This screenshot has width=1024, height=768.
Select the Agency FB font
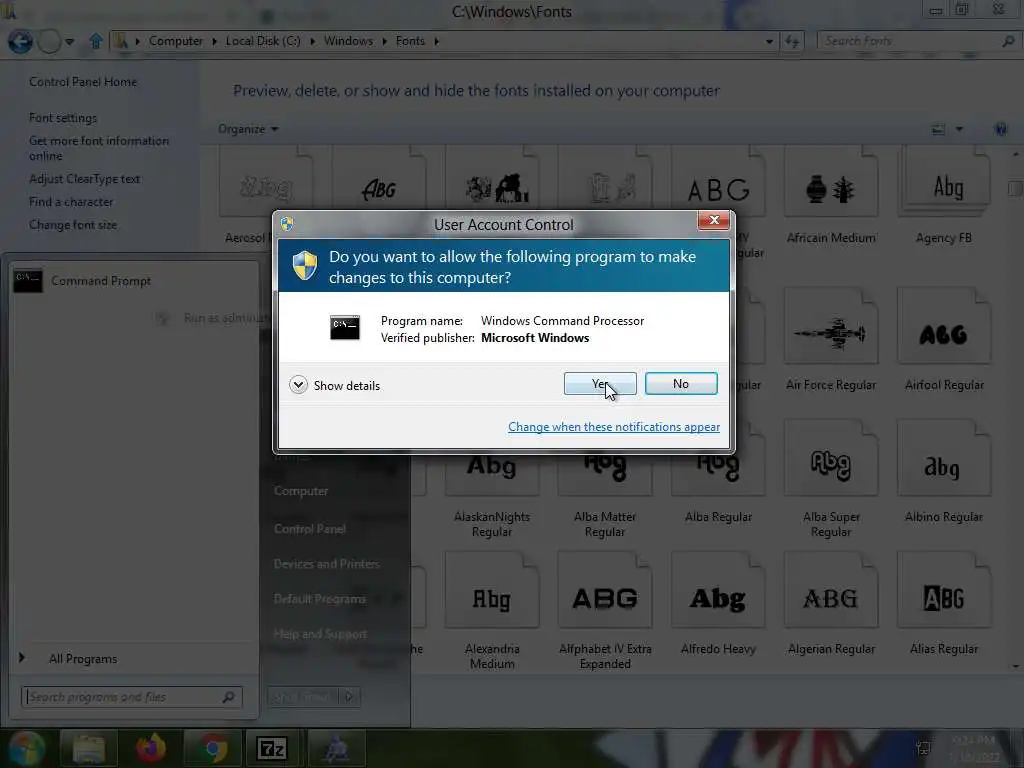(944, 196)
